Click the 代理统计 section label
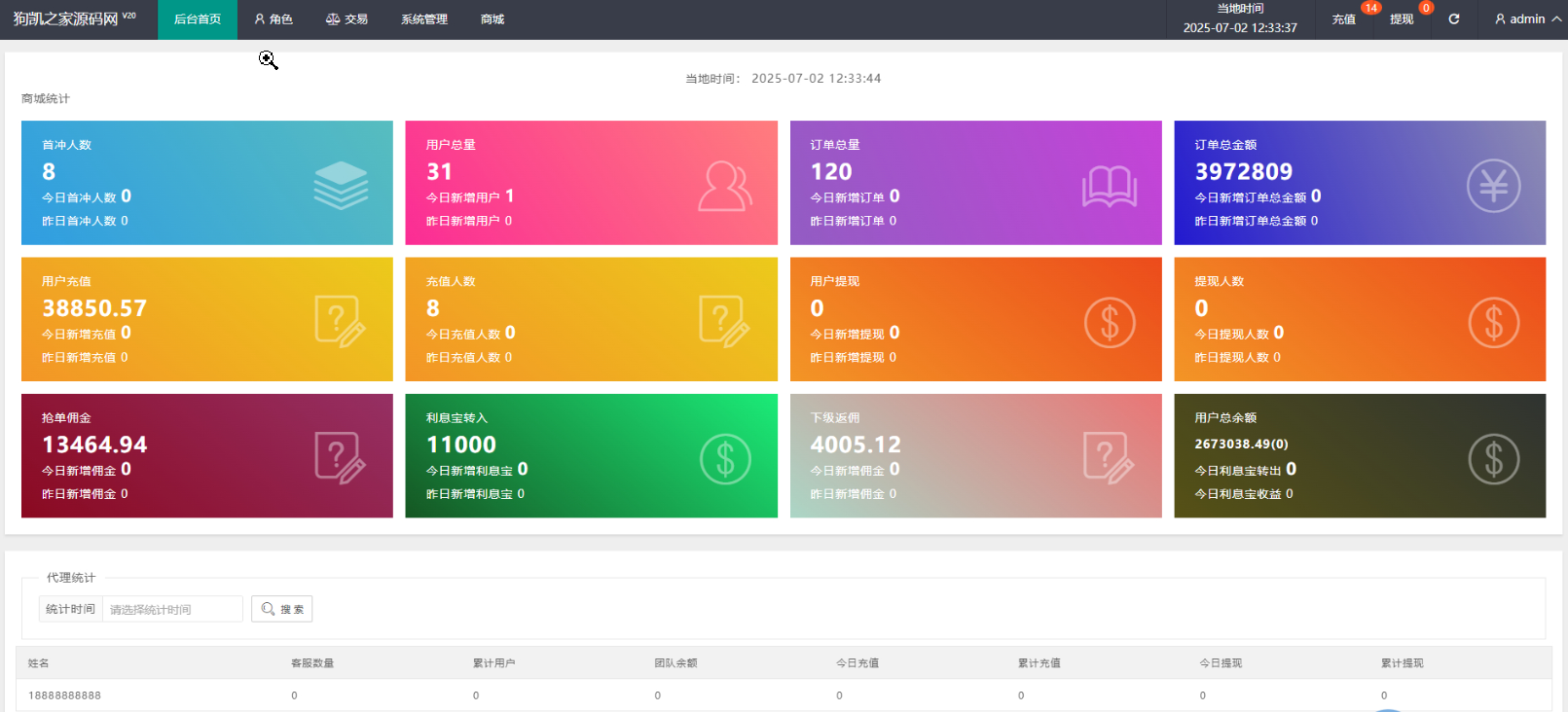 (x=71, y=578)
